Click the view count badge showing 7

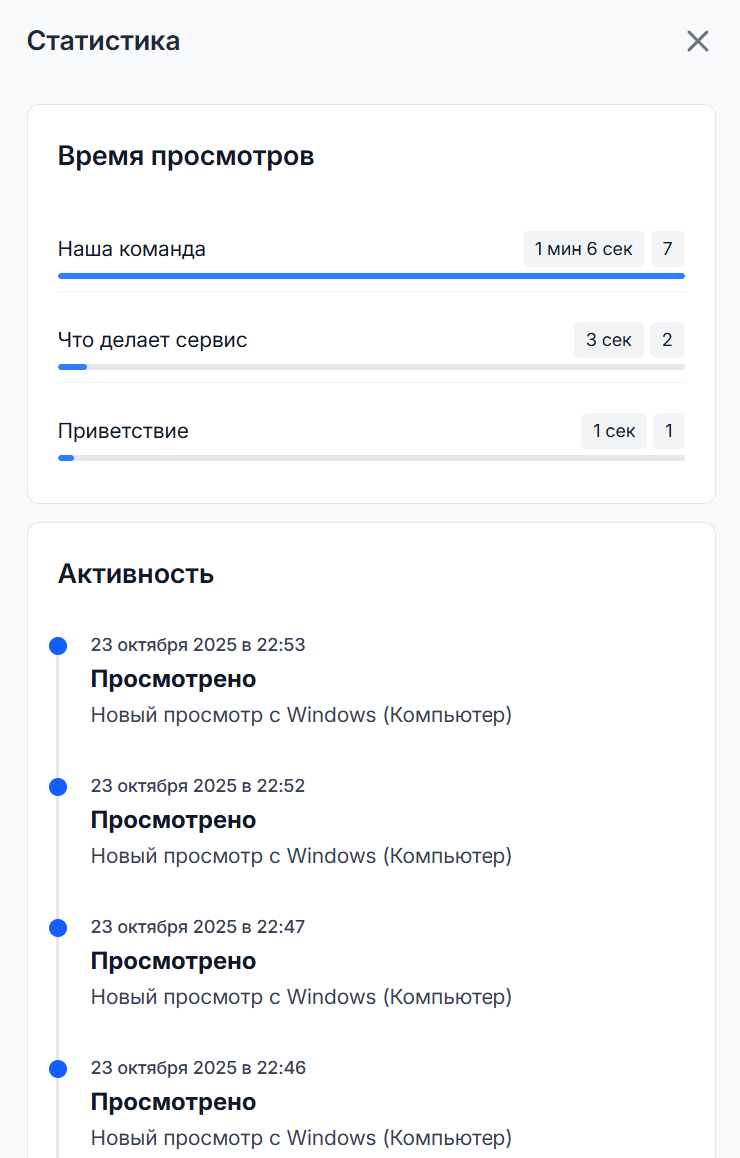[667, 249]
